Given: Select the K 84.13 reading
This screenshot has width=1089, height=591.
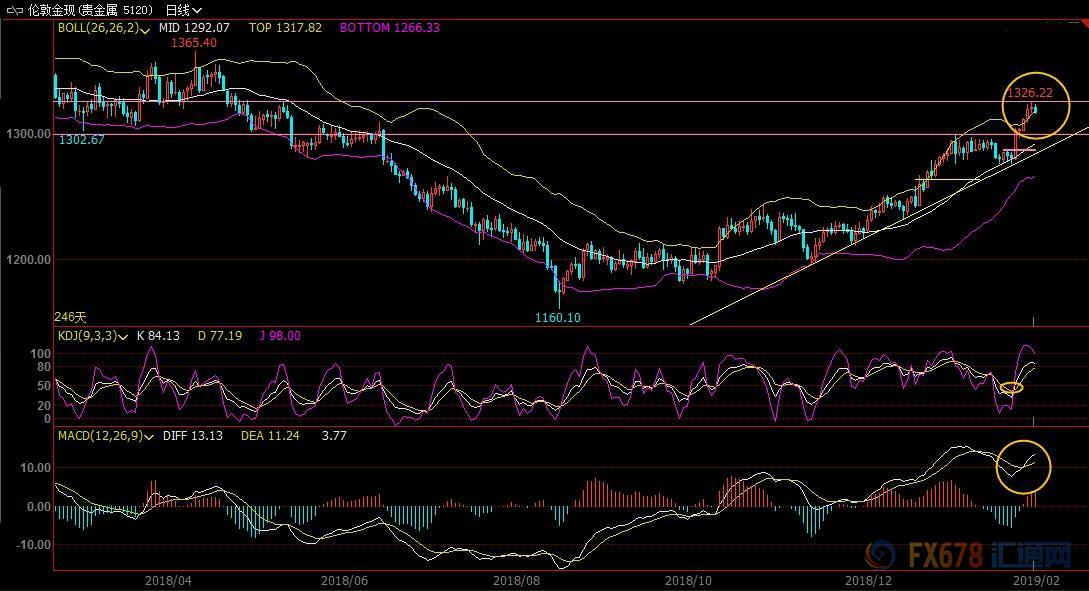Looking at the screenshot, I should click(158, 335).
